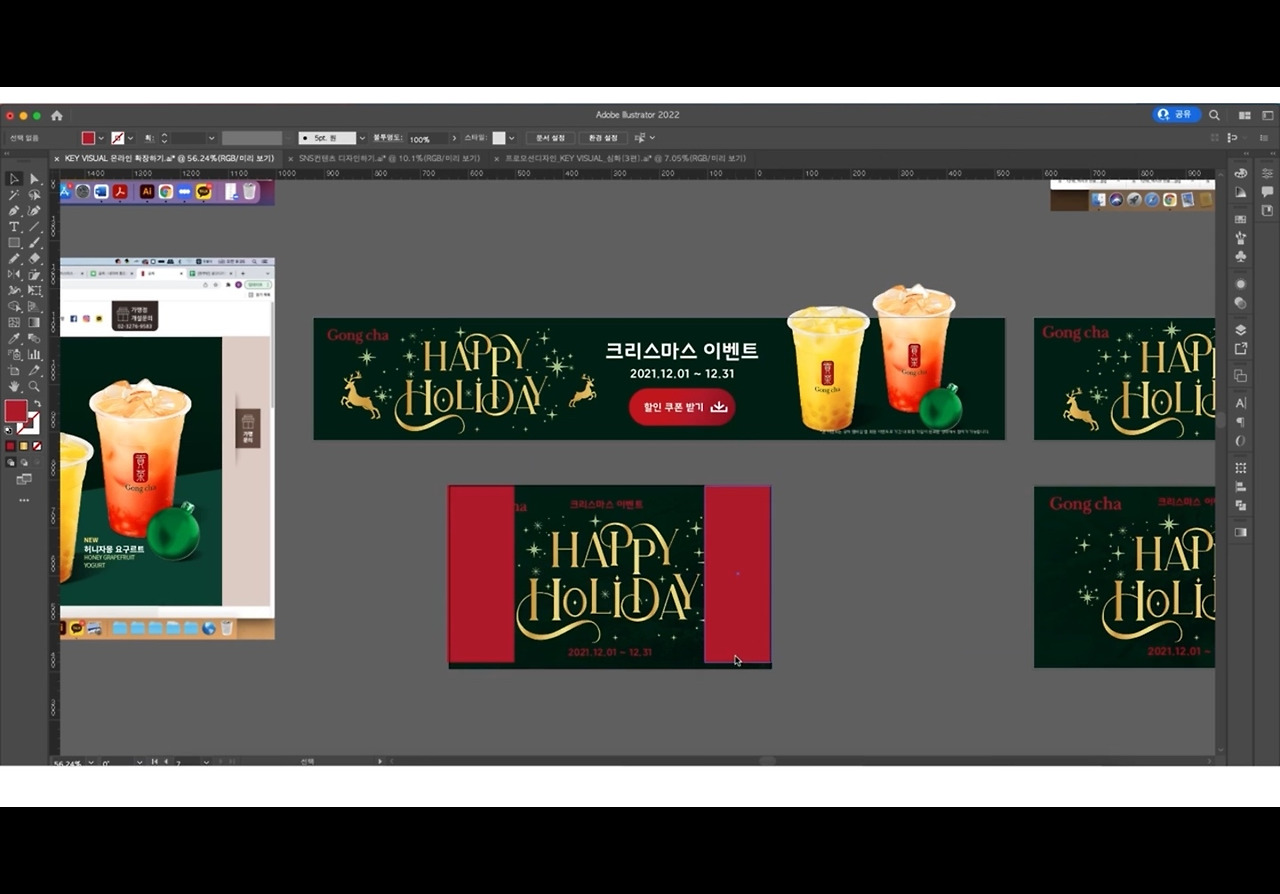Screen dimensions: 1280x894
Task: Open the Asset Export panel icon
Action: [1241, 348]
